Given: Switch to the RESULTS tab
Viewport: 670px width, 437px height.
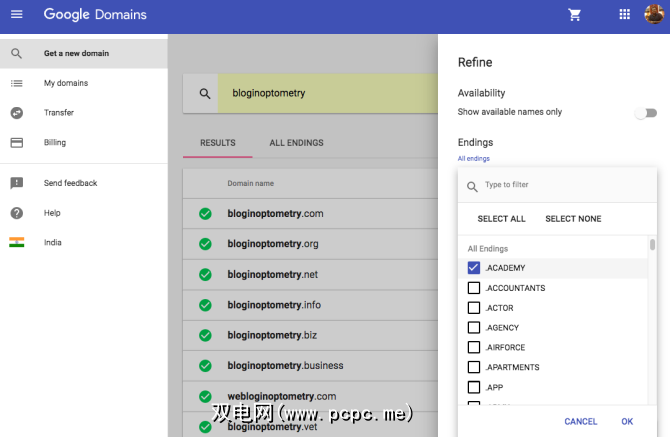Looking at the screenshot, I should [x=217, y=143].
